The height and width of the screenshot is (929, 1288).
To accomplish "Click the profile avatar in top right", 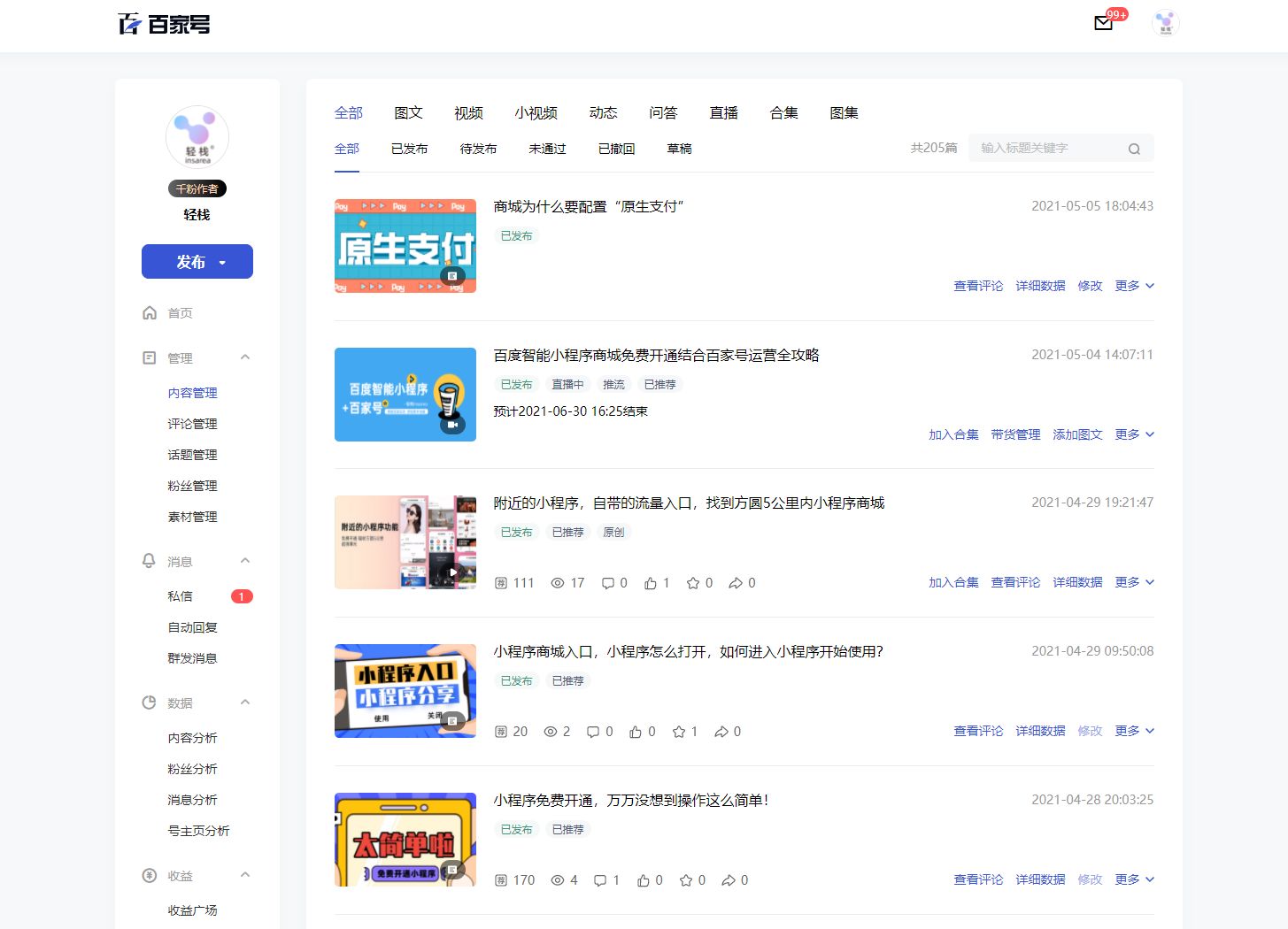I will (x=1166, y=23).
